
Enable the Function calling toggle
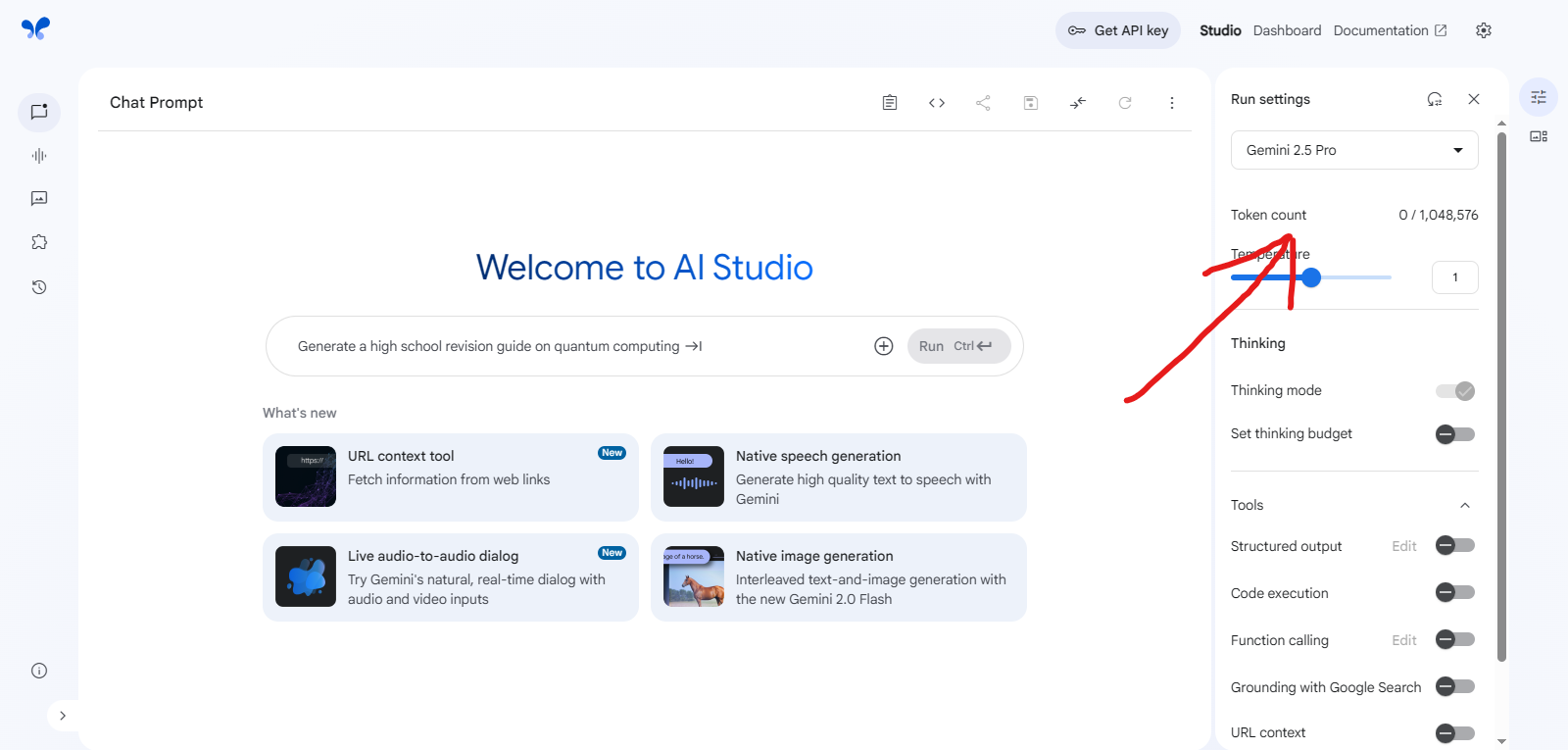(1455, 639)
